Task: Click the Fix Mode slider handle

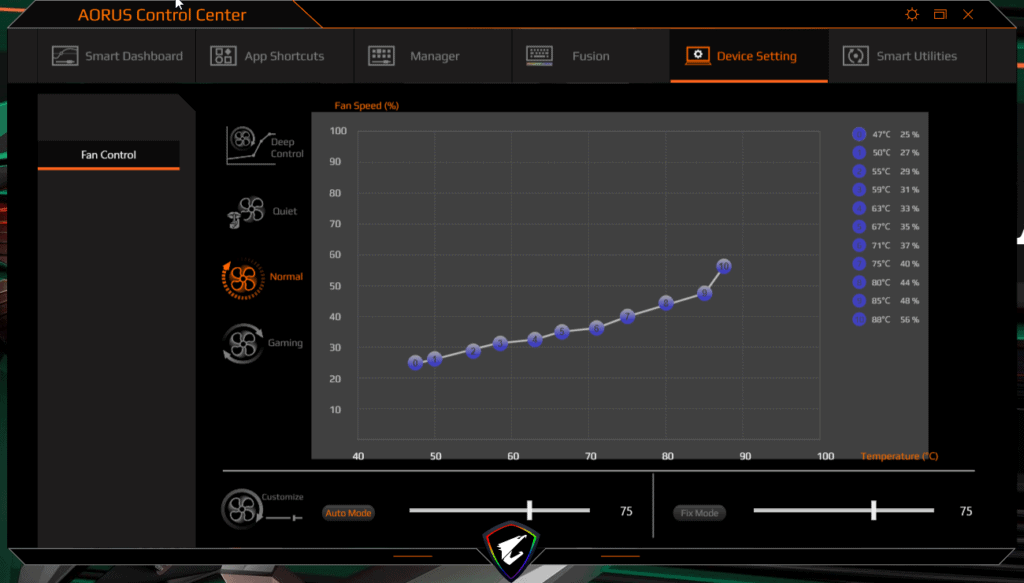Action: (x=874, y=511)
